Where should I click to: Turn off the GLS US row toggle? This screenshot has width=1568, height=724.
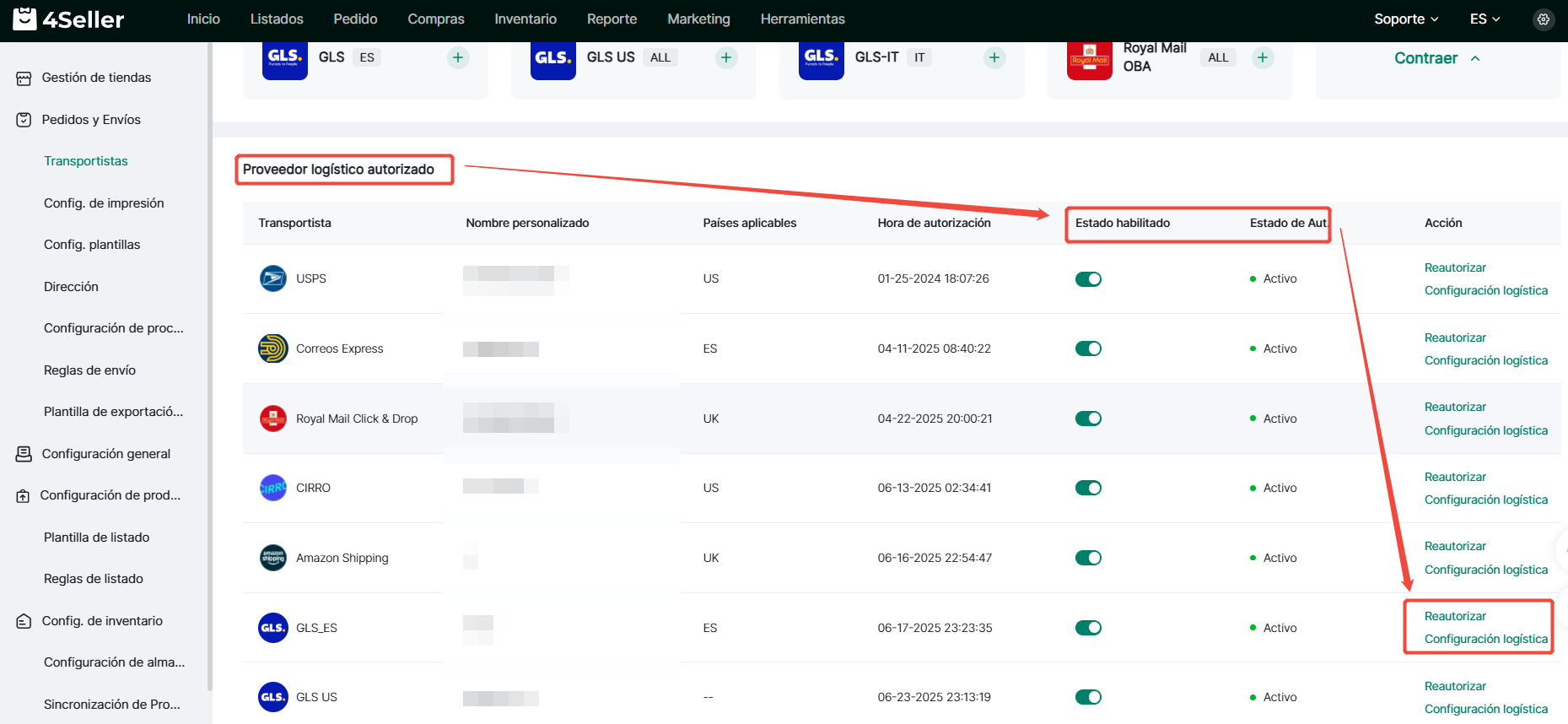(x=1088, y=697)
